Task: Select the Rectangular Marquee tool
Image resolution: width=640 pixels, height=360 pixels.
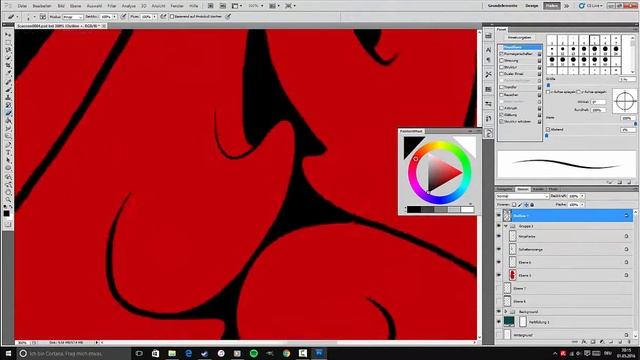Action: 8,42
